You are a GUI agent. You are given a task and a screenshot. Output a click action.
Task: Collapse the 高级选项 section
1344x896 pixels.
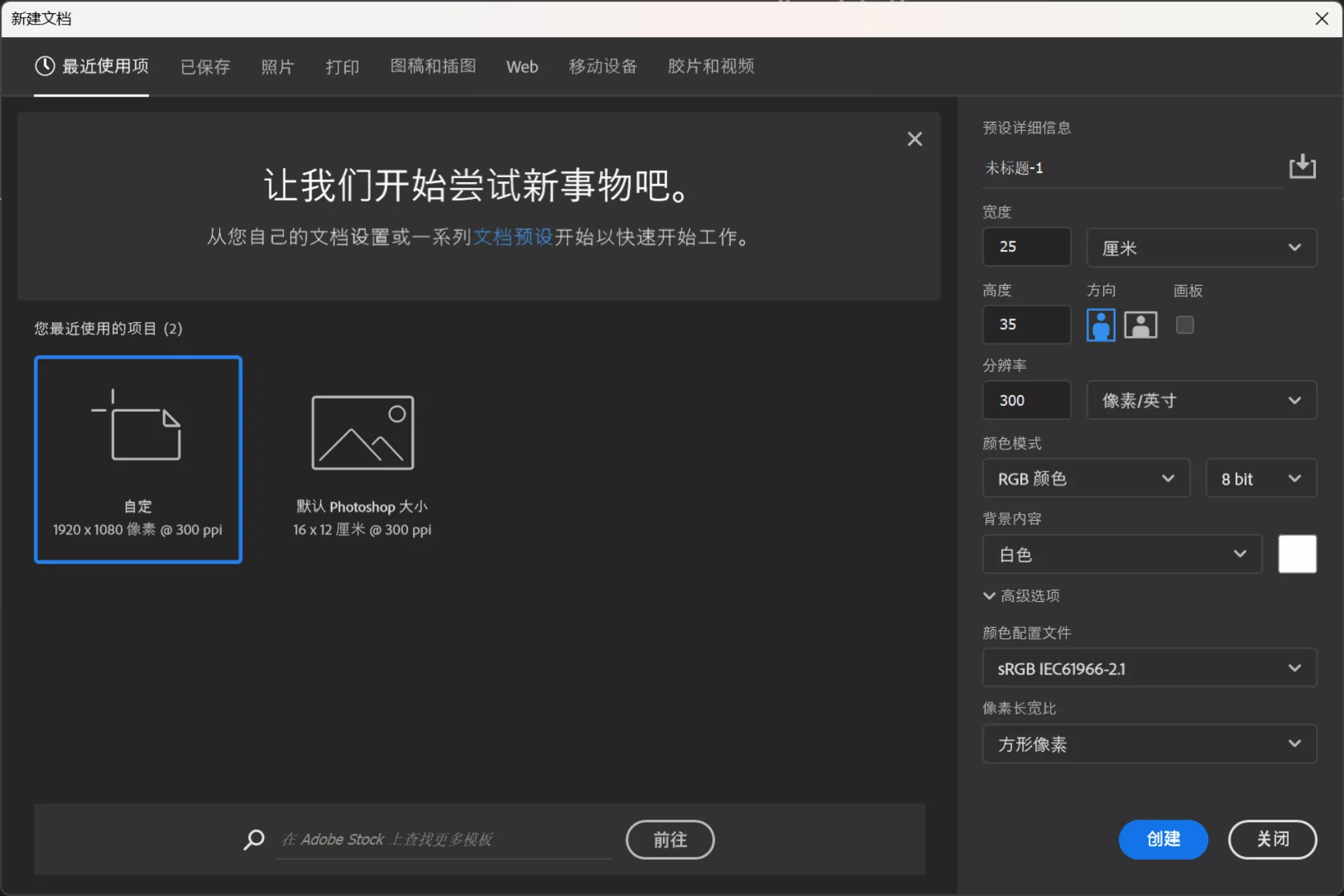pyautogui.click(x=1021, y=596)
